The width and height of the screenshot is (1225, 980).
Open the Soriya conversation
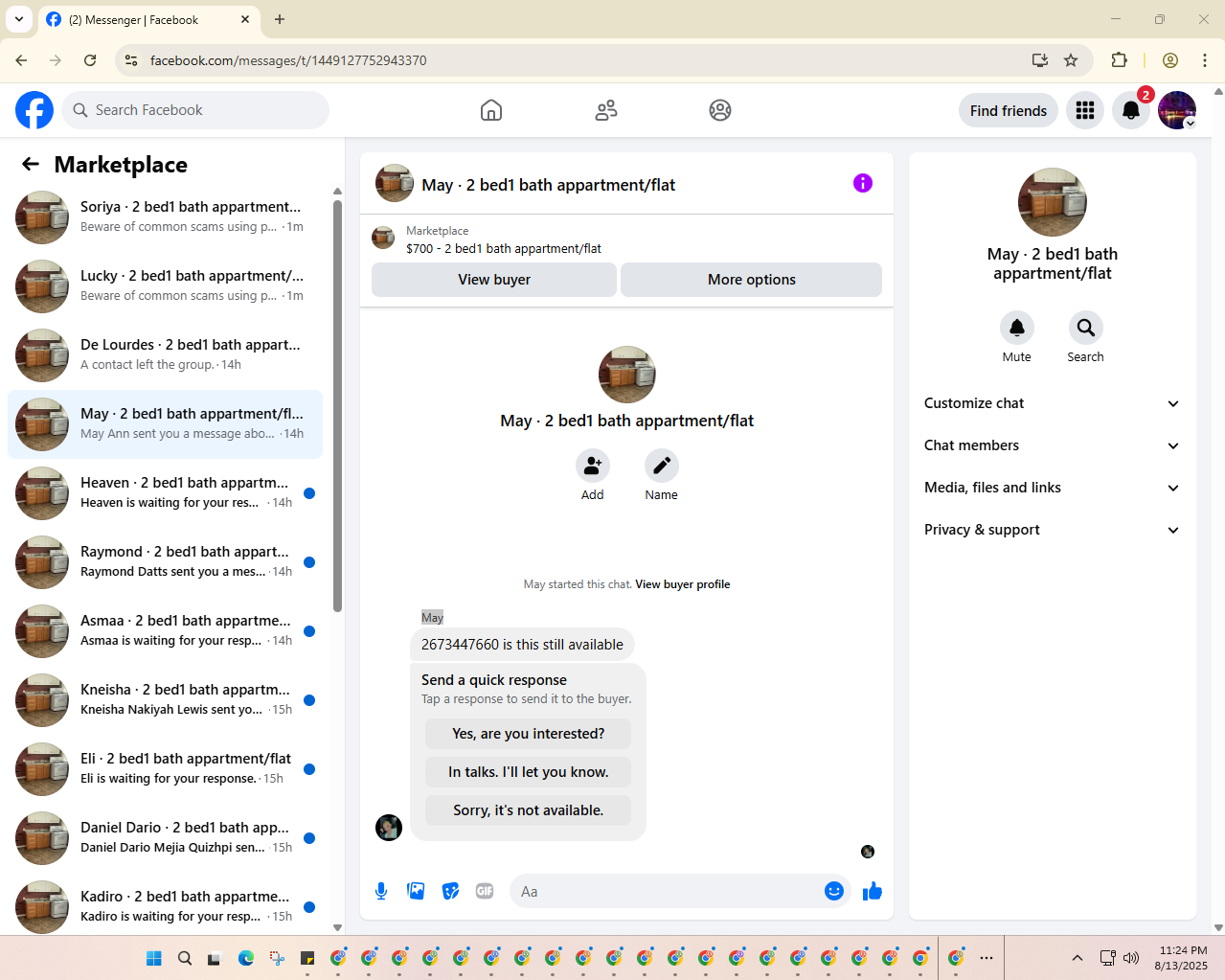[x=166, y=217]
